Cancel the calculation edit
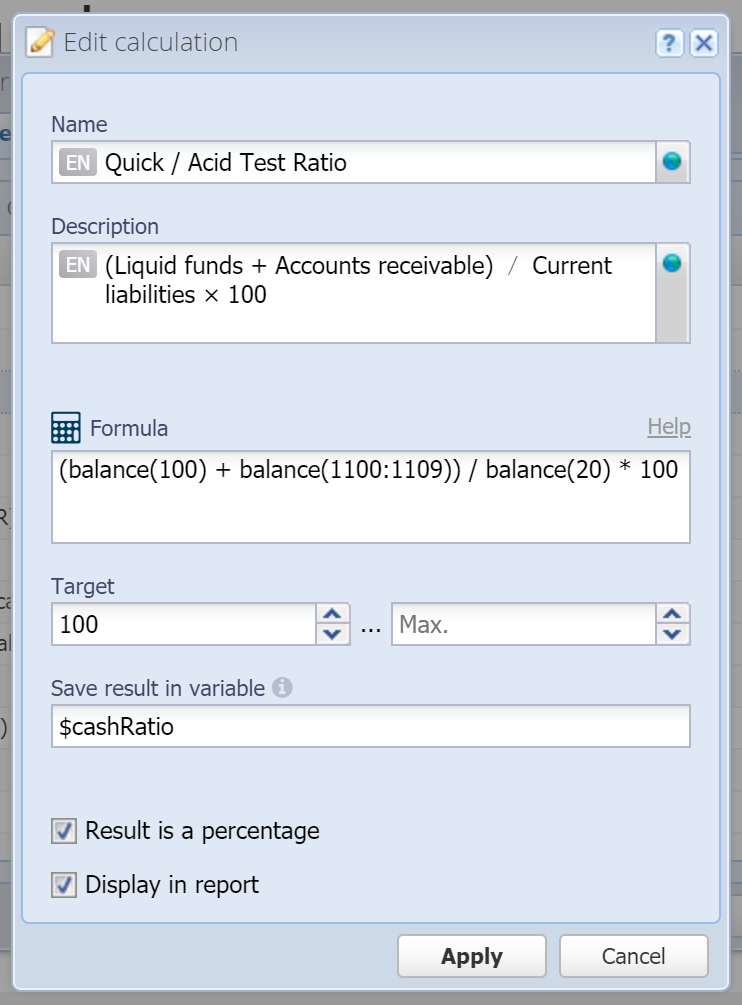Screen dimensions: 742x1005 click(634, 956)
